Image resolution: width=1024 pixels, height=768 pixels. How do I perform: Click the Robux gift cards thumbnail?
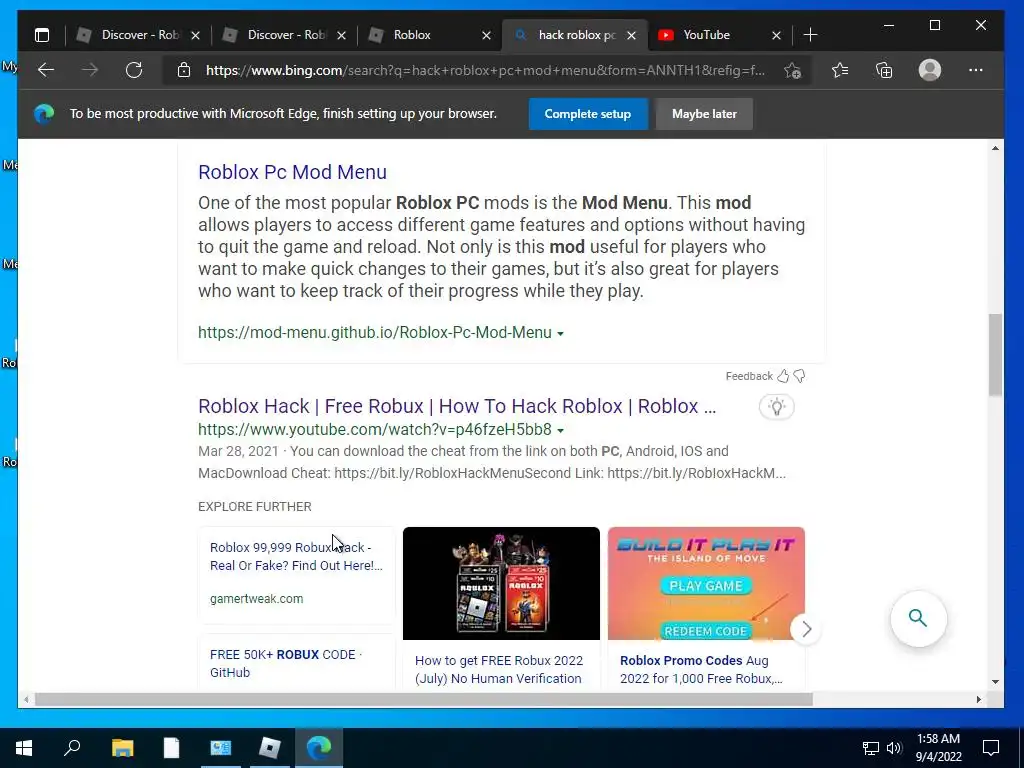pos(501,583)
